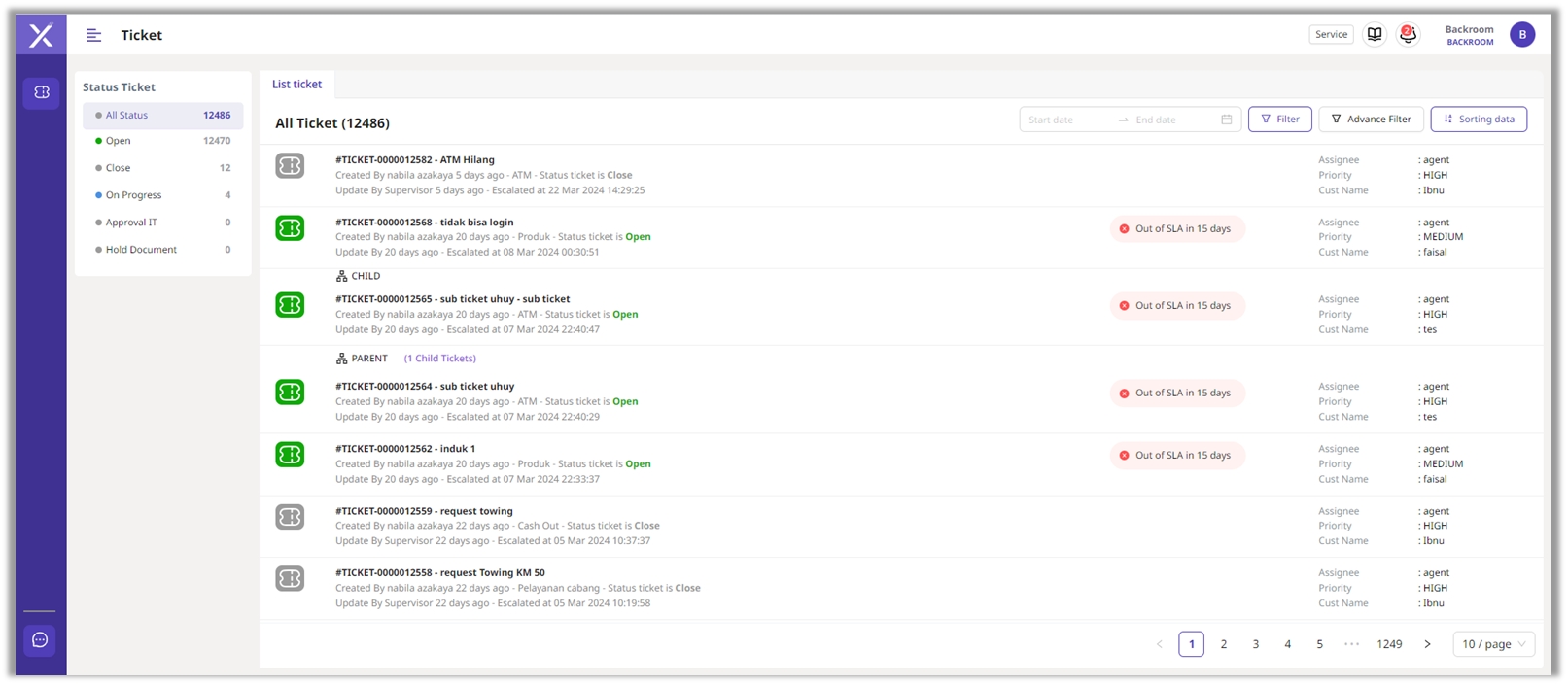Open the 1 Child Tickets link
Image resolution: width=1568 pixels, height=685 pixels.
tap(440, 359)
